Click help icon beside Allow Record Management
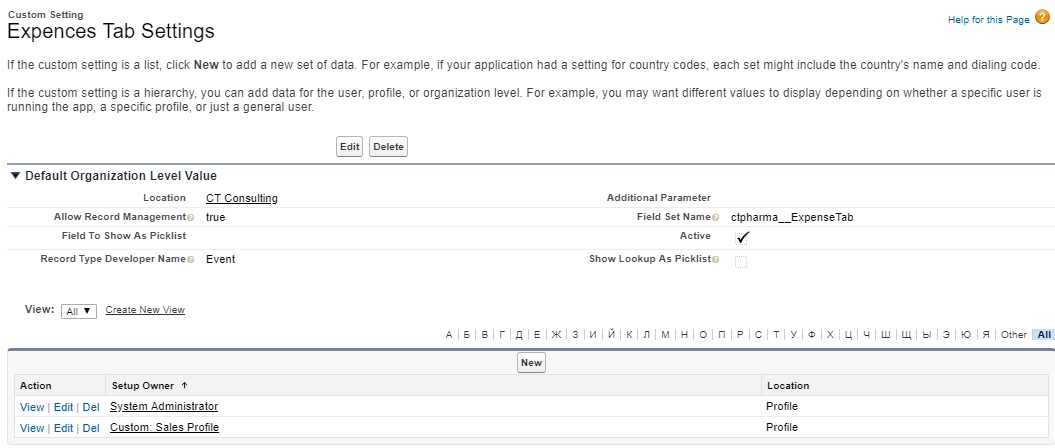This screenshot has height=448, width=1055. pos(190,217)
